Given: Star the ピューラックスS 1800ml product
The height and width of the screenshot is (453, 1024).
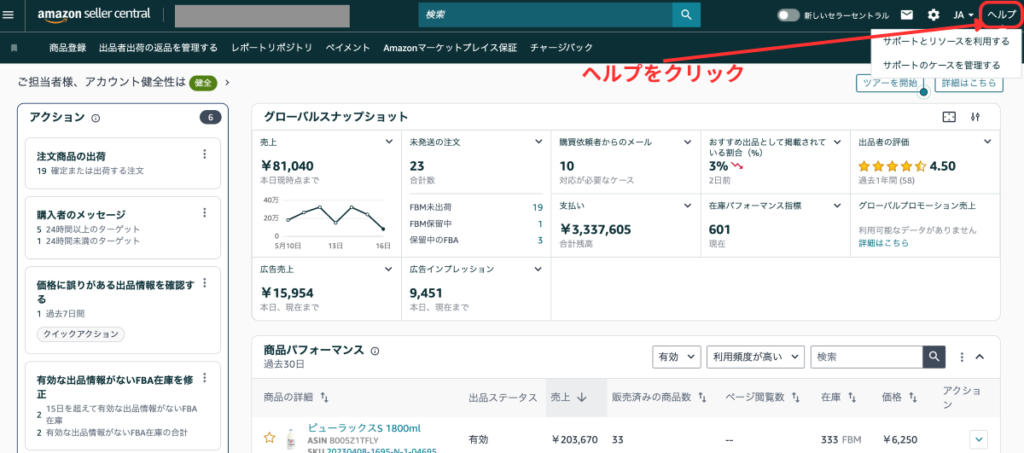Looking at the screenshot, I should (x=269, y=438).
